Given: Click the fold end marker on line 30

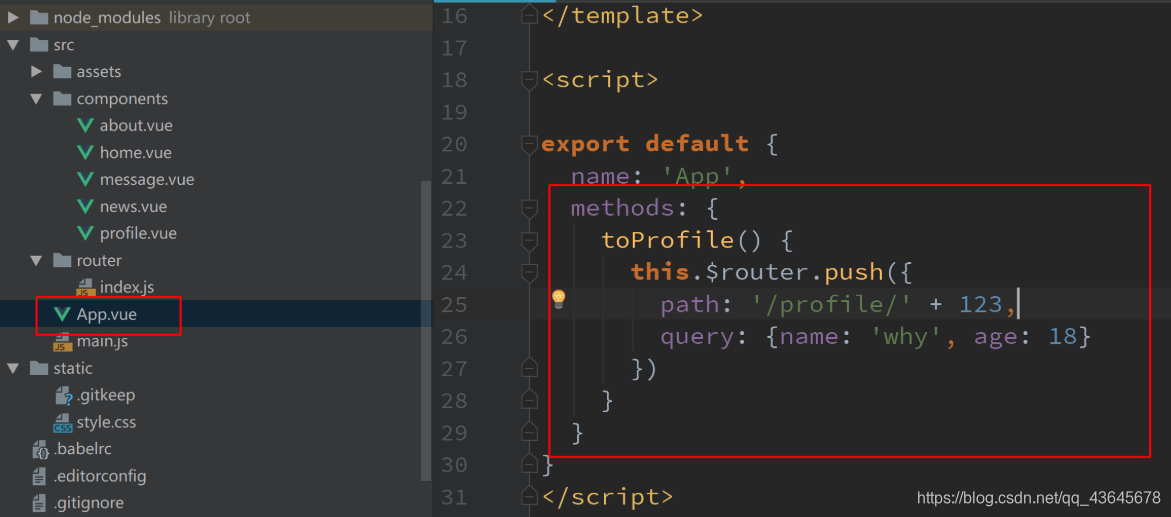Looking at the screenshot, I should [x=529, y=464].
